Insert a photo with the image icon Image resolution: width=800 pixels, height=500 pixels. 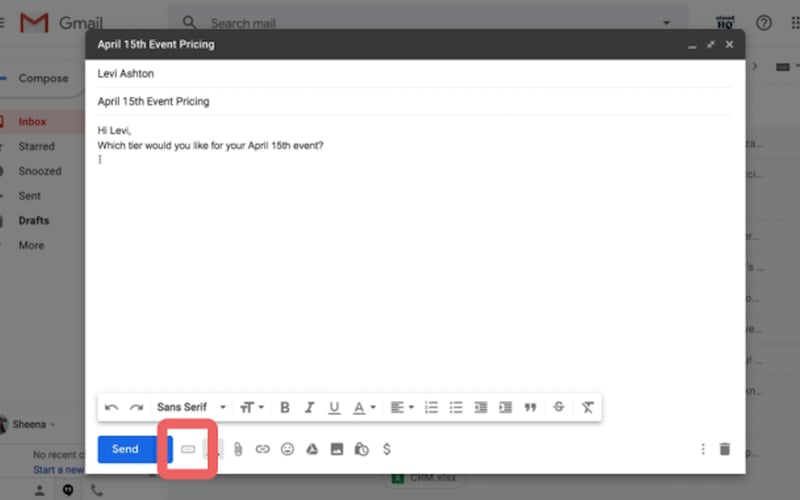pos(337,449)
